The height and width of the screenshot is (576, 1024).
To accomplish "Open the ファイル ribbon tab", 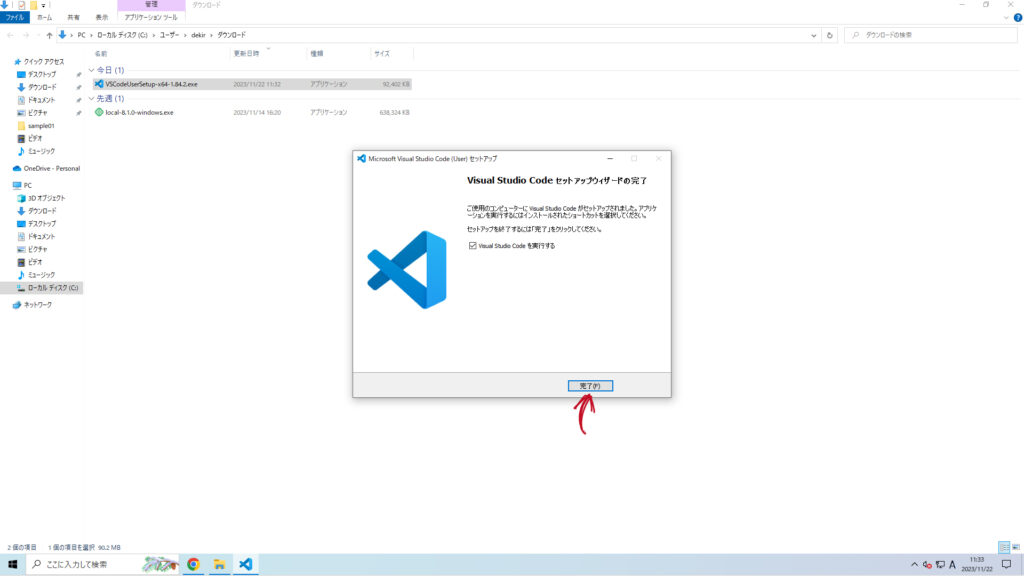I will (x=14, y=18).
